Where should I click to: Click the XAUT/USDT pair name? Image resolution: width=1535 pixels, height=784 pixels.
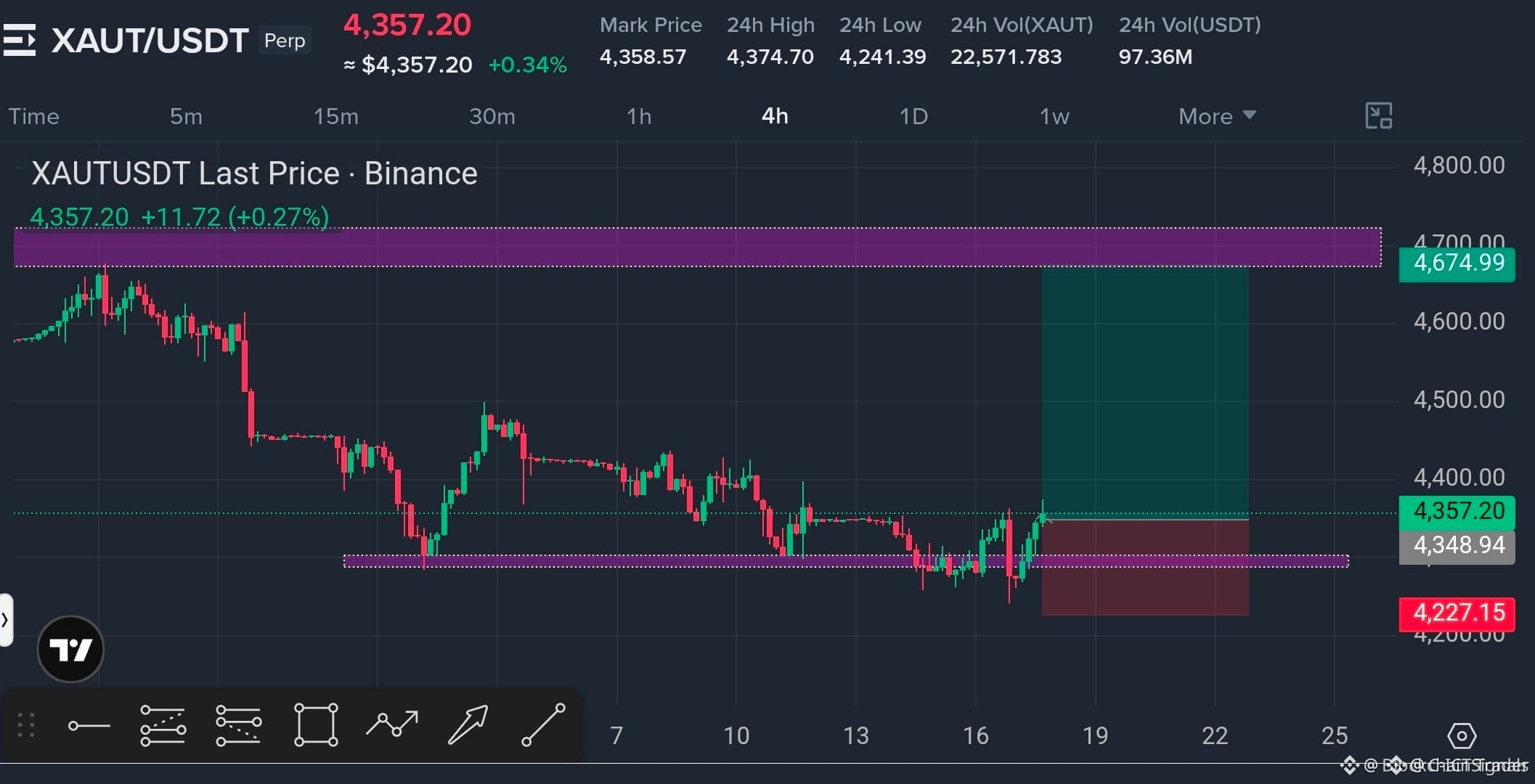150,41
